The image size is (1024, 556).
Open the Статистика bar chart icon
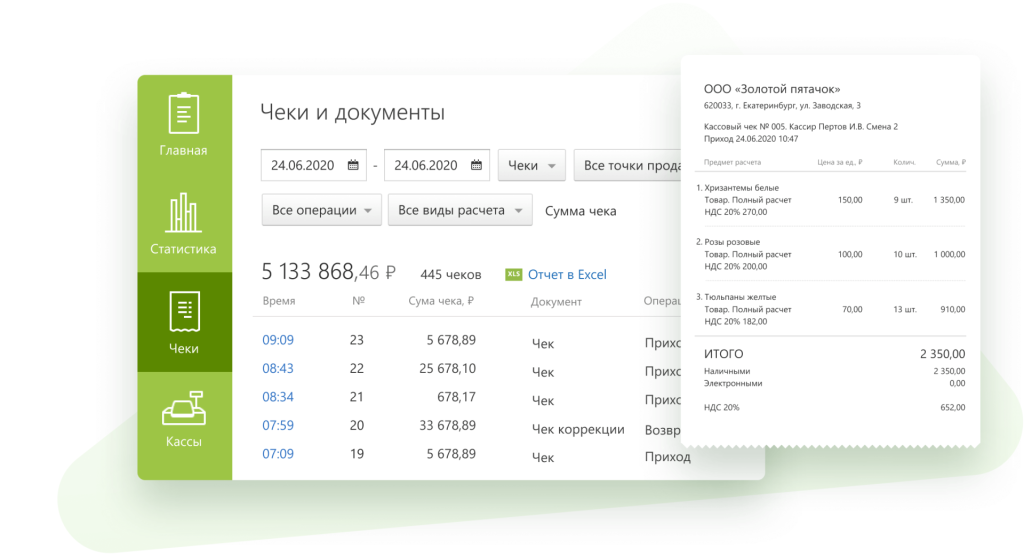[x=184, y=212]
